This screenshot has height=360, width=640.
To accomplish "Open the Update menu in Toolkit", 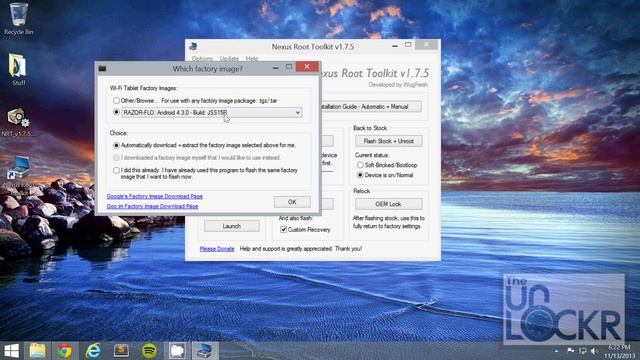I will click(x=229, y=58).
